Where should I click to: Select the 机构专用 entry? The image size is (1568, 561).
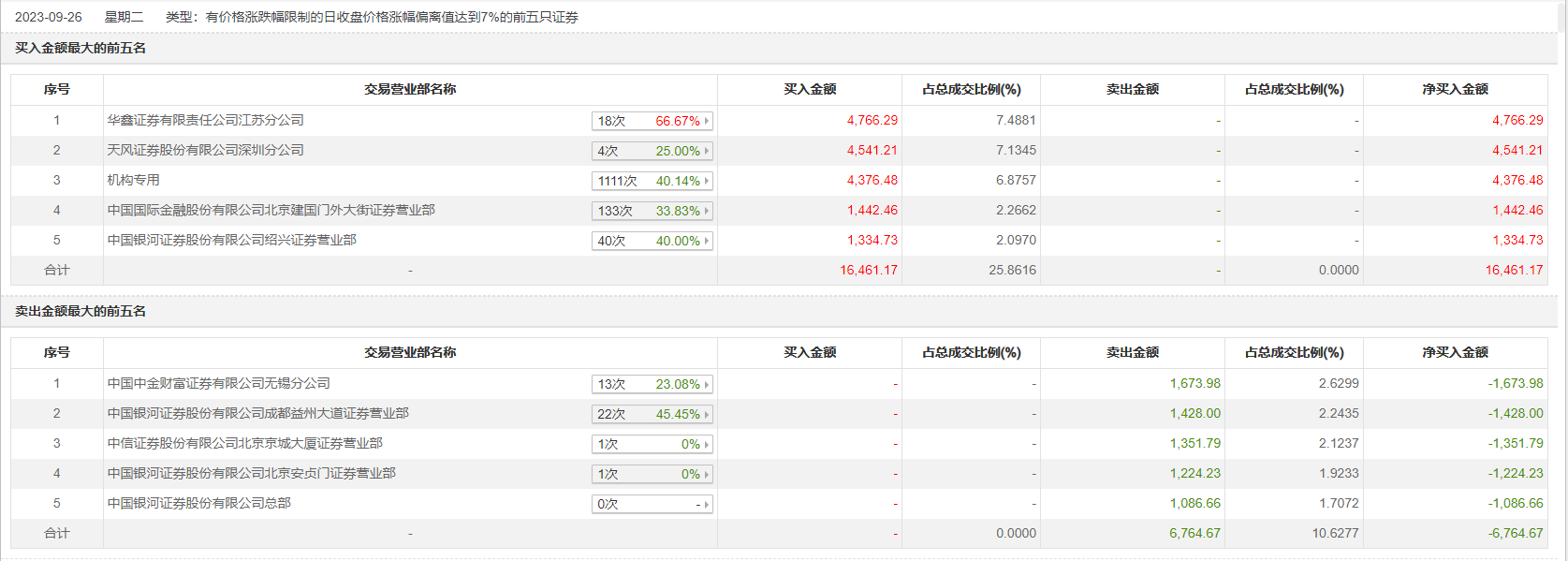pyautogui.click(x=133, y=180)
